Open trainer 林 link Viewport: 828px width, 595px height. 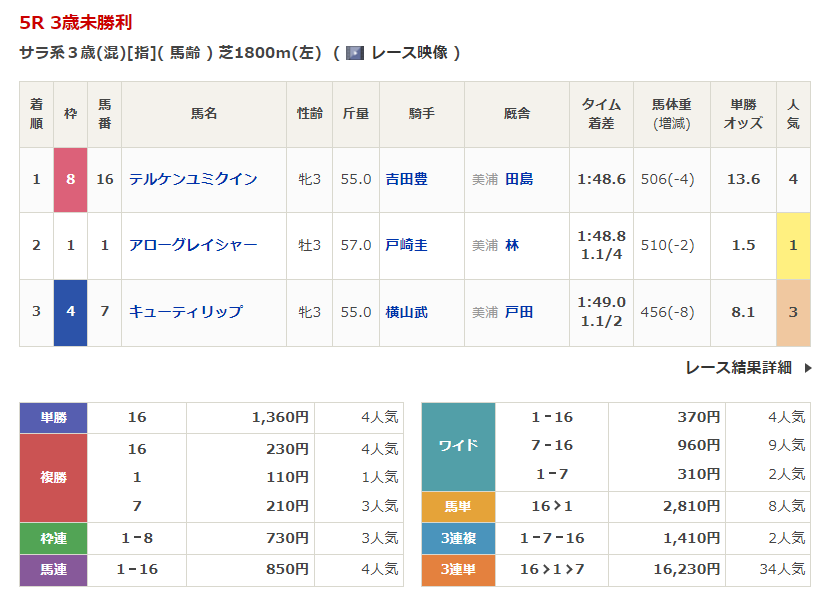click(x=512, y=245)
